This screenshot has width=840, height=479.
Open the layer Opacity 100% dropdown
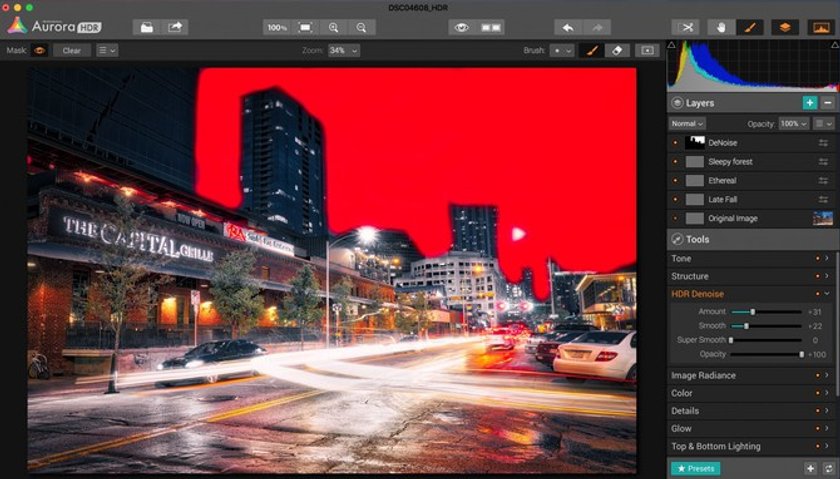pos(793,124)
